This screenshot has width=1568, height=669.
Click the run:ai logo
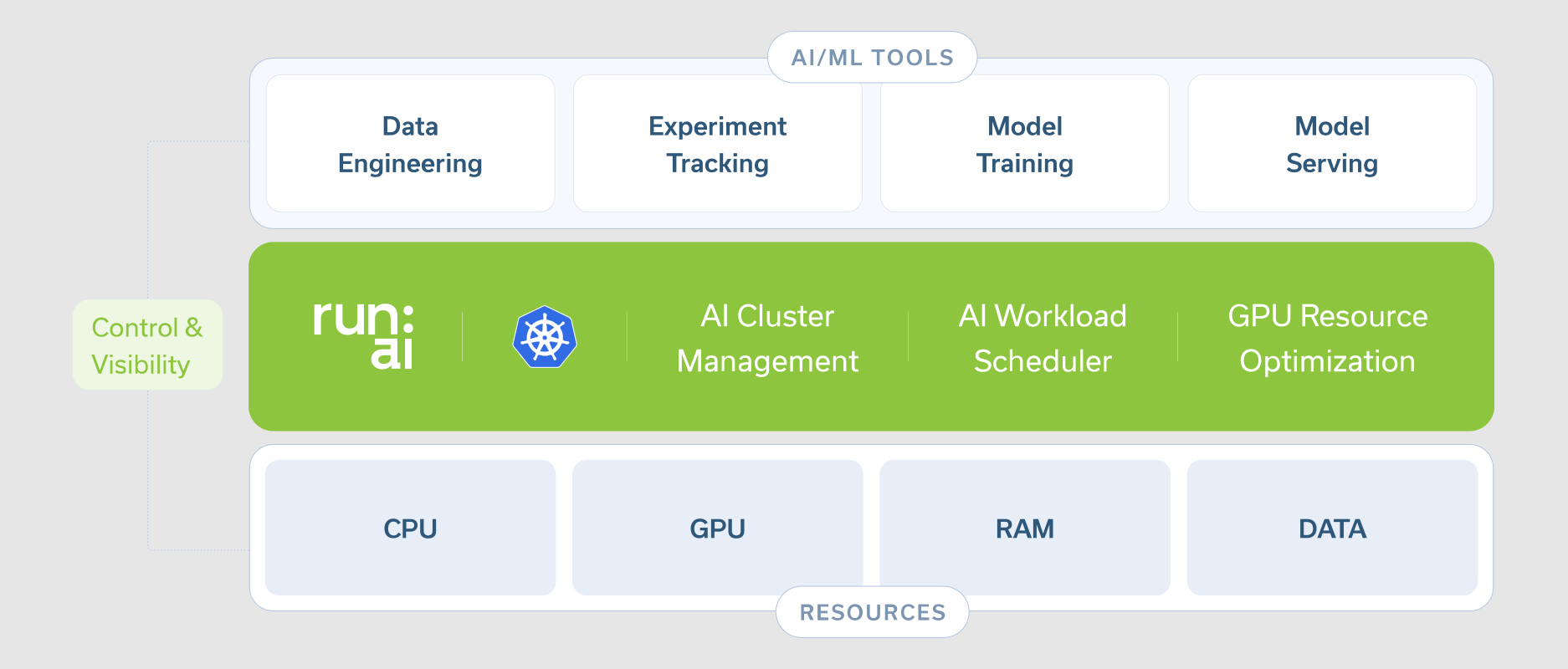pyautogui.click(x=363, y=335)
